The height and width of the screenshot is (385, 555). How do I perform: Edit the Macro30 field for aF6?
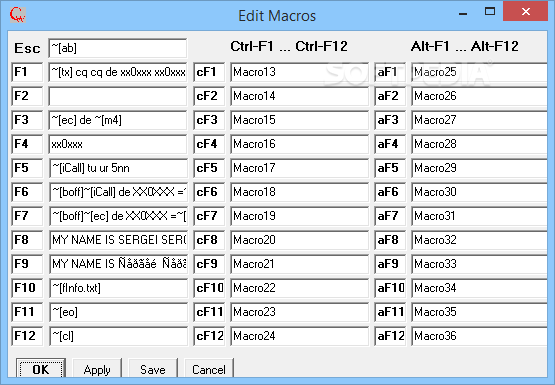point(479,192)
